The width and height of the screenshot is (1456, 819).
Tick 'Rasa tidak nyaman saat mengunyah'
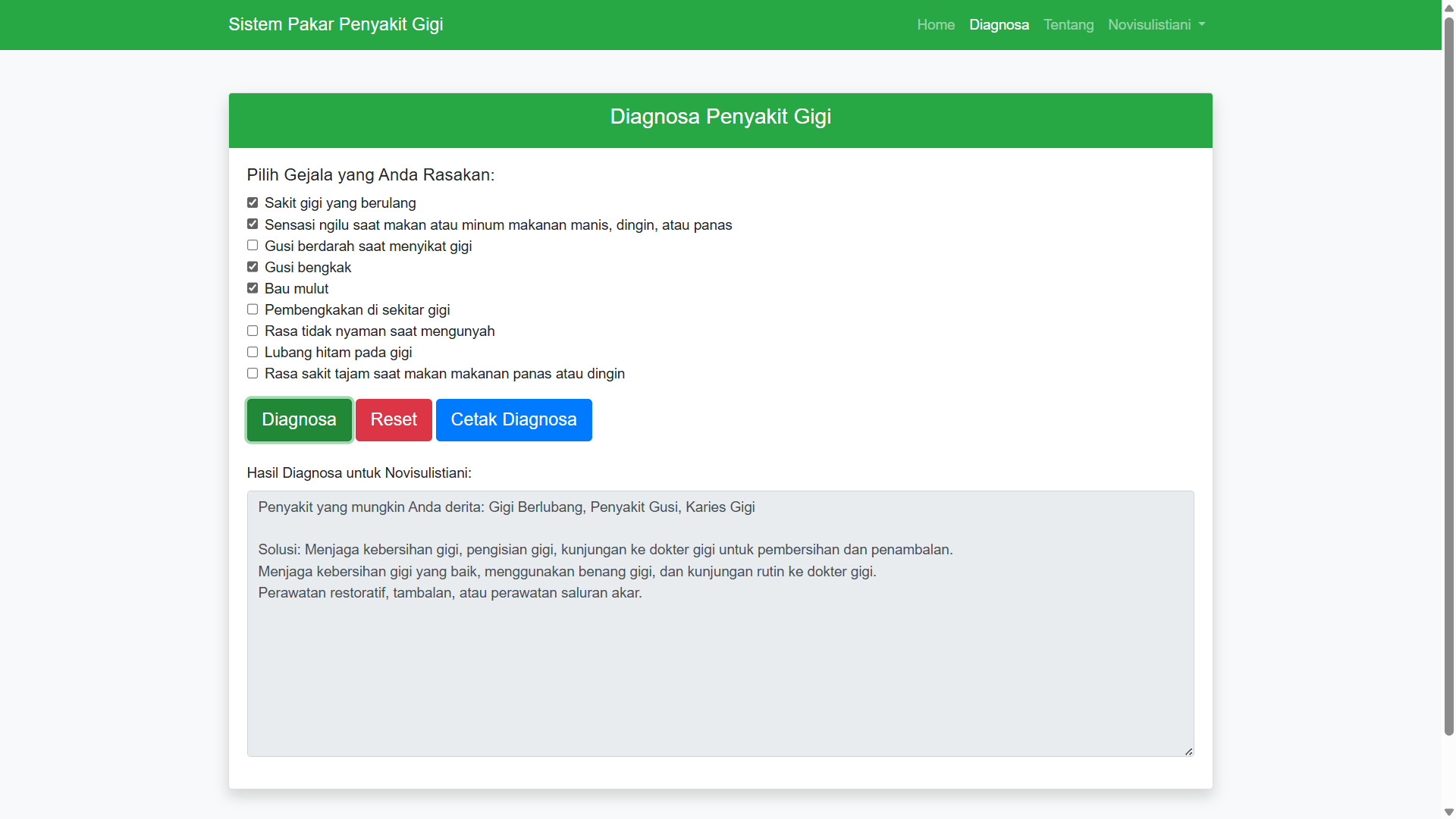click(x=253, y=331)
